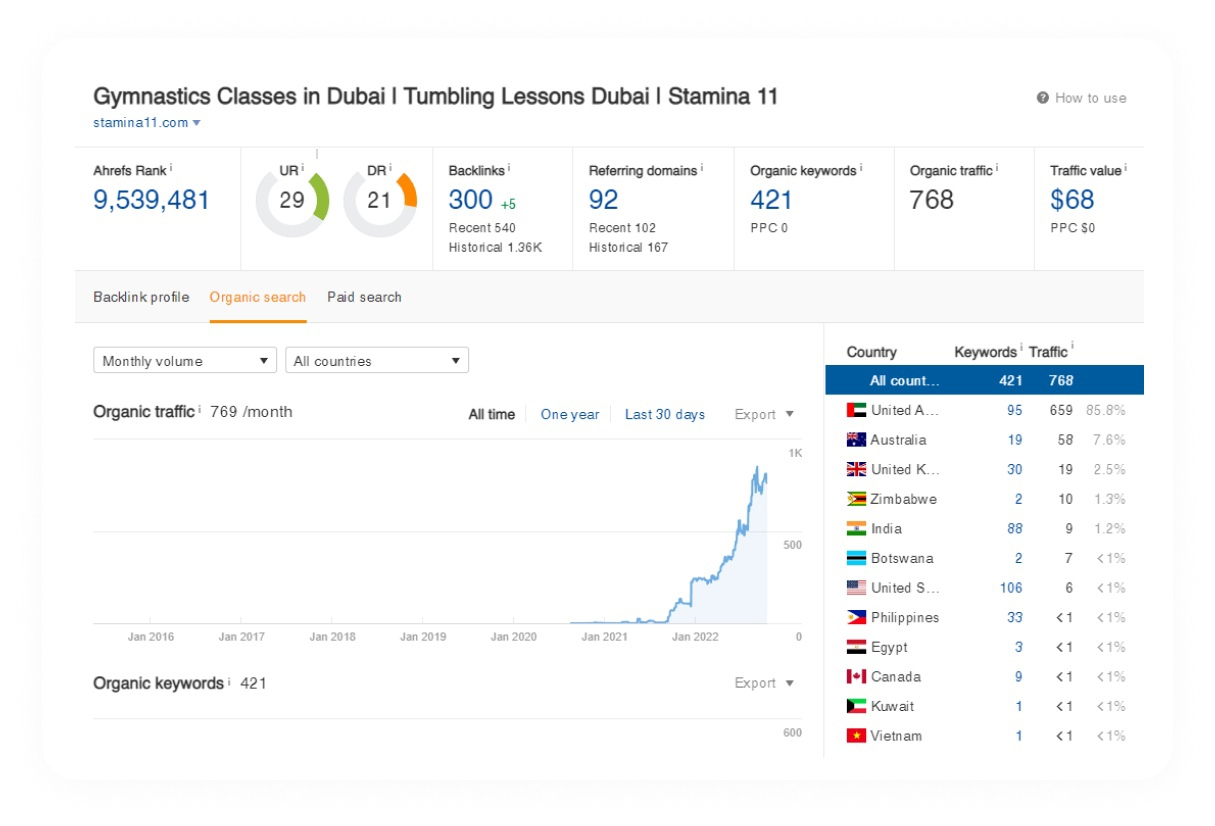The height and width of the screenshot is (826, 1215).
Task: Click the Referring domains count 92
Action: pos(604,200)
